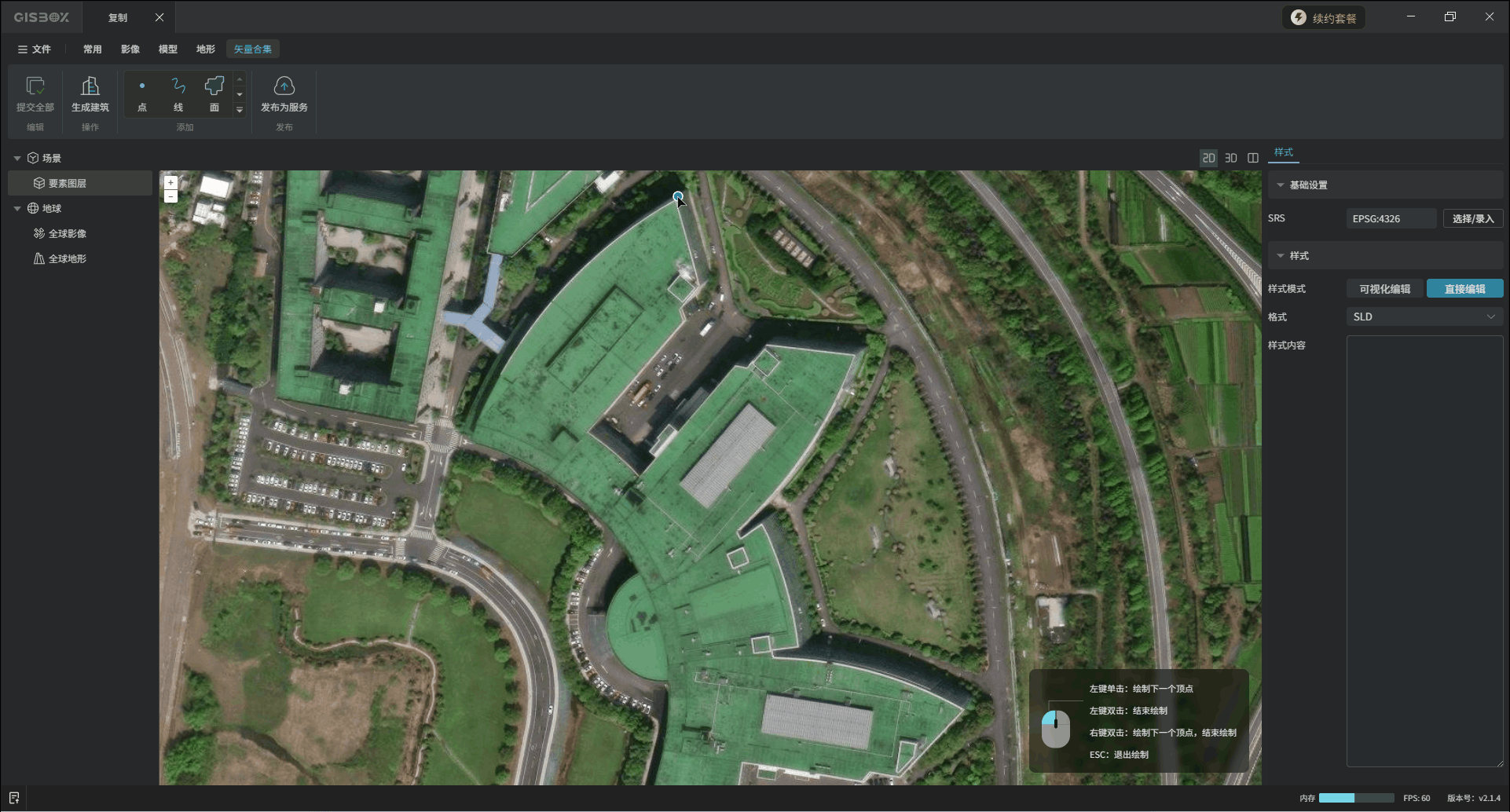Click the Submit All (提交全部) icon
1510x812 pixels.
pos(35,86)
